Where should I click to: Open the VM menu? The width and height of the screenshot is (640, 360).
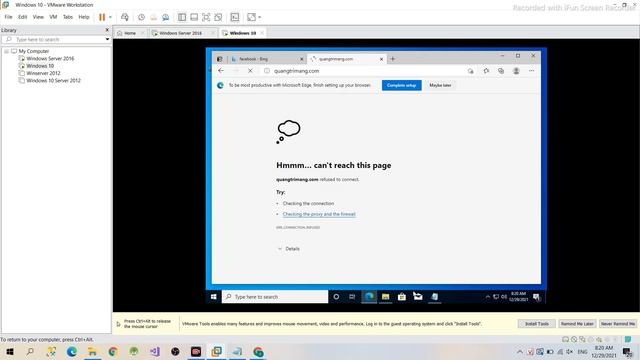(x=53, y=17)
